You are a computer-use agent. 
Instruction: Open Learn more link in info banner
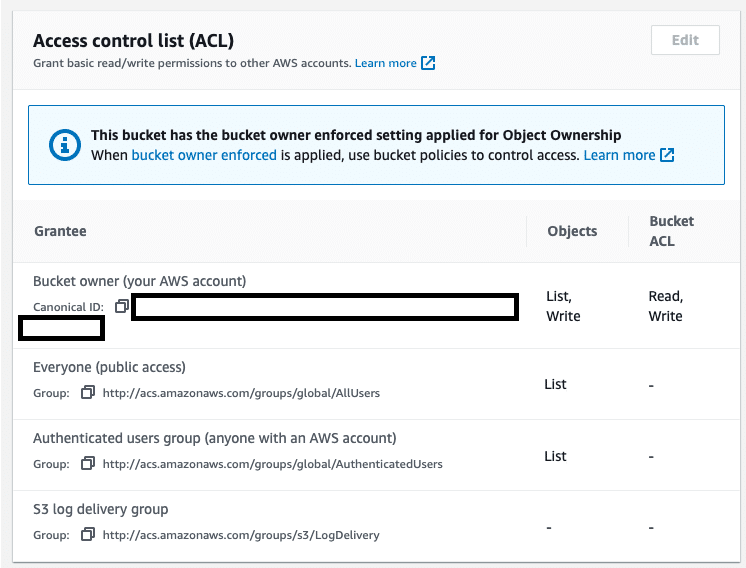pos(619,155)
